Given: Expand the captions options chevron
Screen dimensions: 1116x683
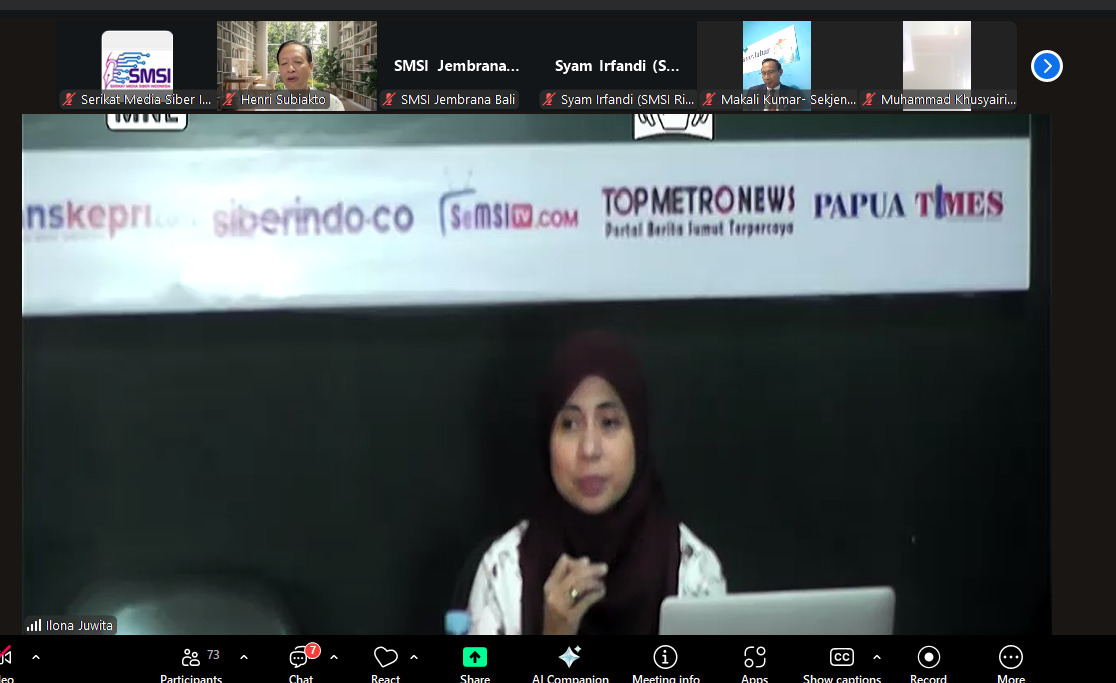Looking at the screenshot, I should tap(877, 657).
